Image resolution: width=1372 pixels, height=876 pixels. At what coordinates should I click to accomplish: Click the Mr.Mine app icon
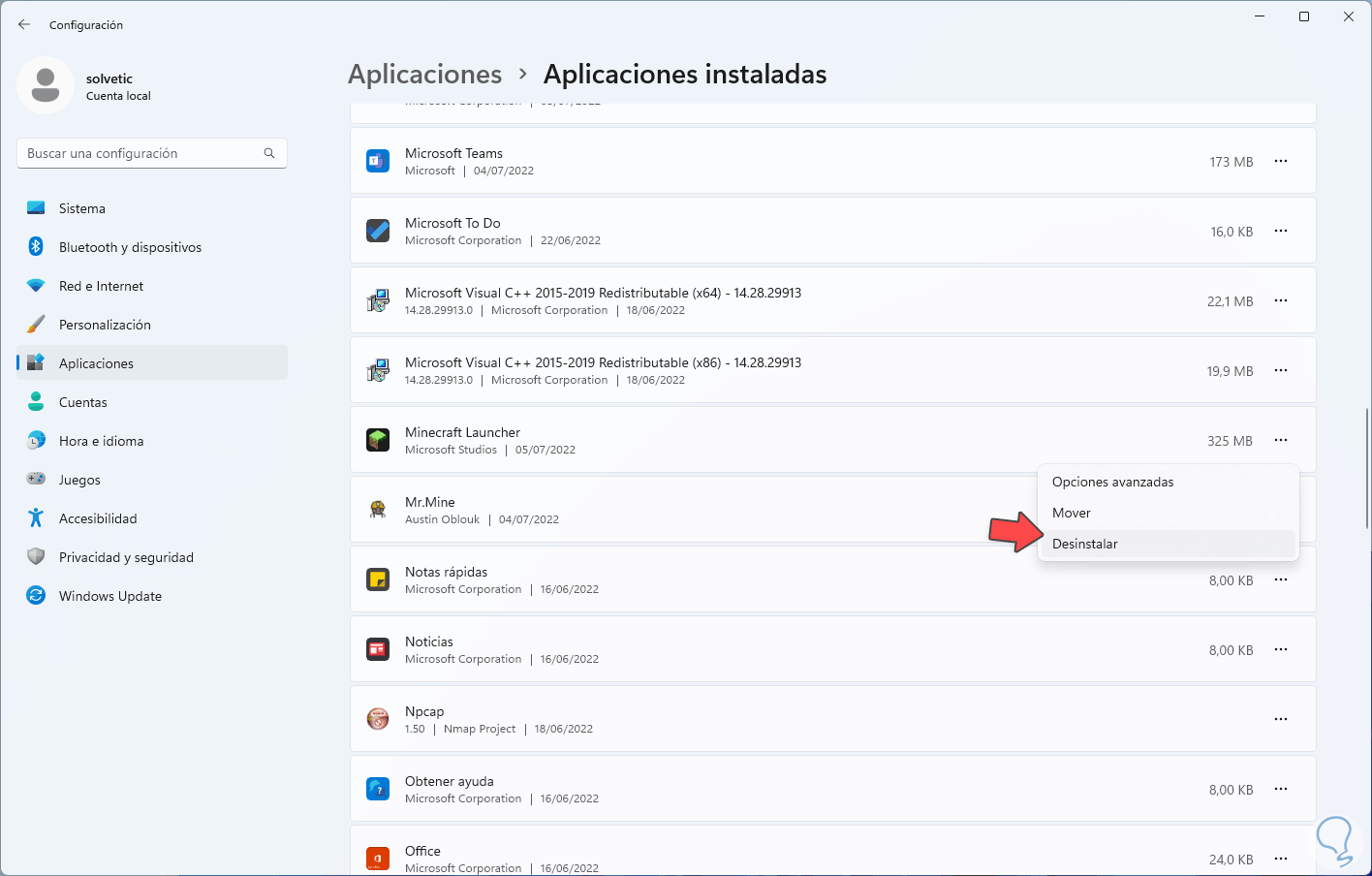click(x=378, y=510)
